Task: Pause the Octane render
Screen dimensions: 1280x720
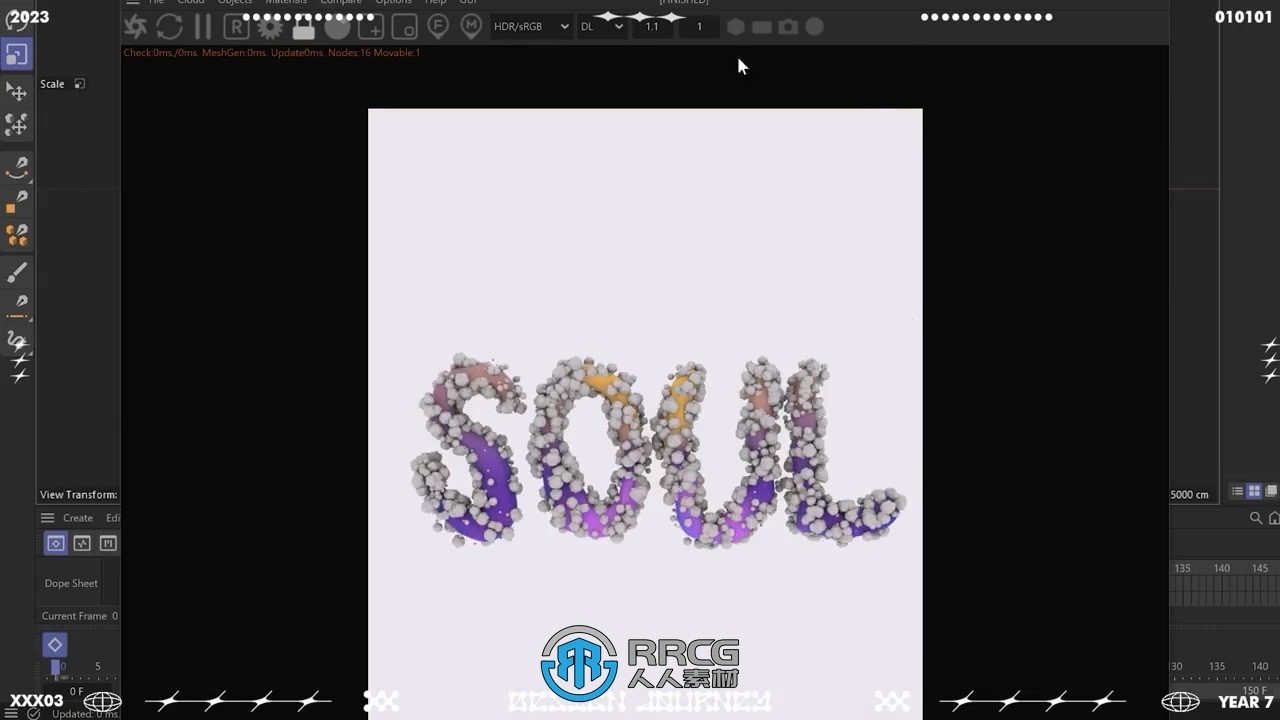Action: 203,27
